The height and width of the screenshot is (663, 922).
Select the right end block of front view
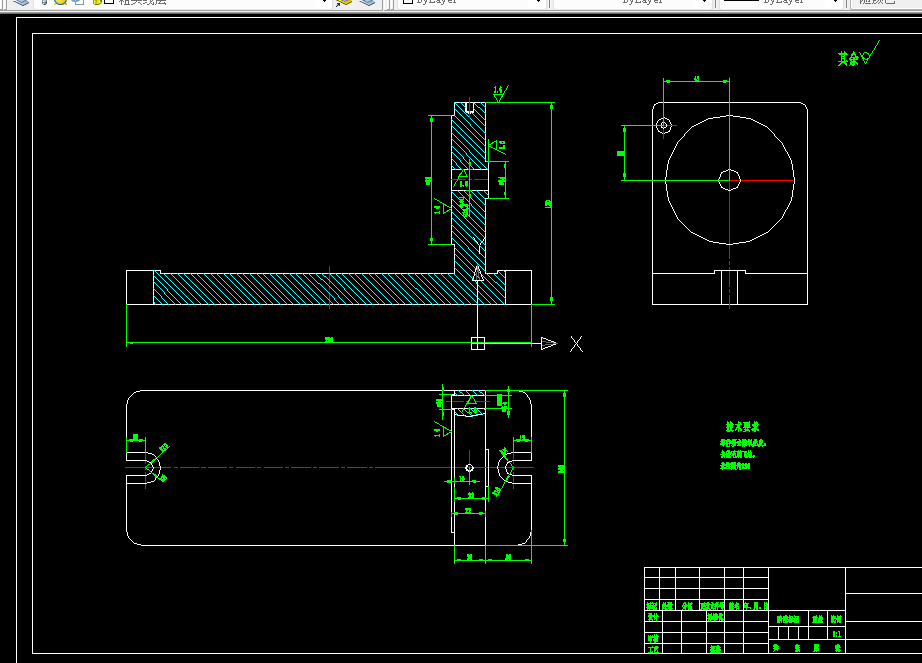click(x=519, y=287)
